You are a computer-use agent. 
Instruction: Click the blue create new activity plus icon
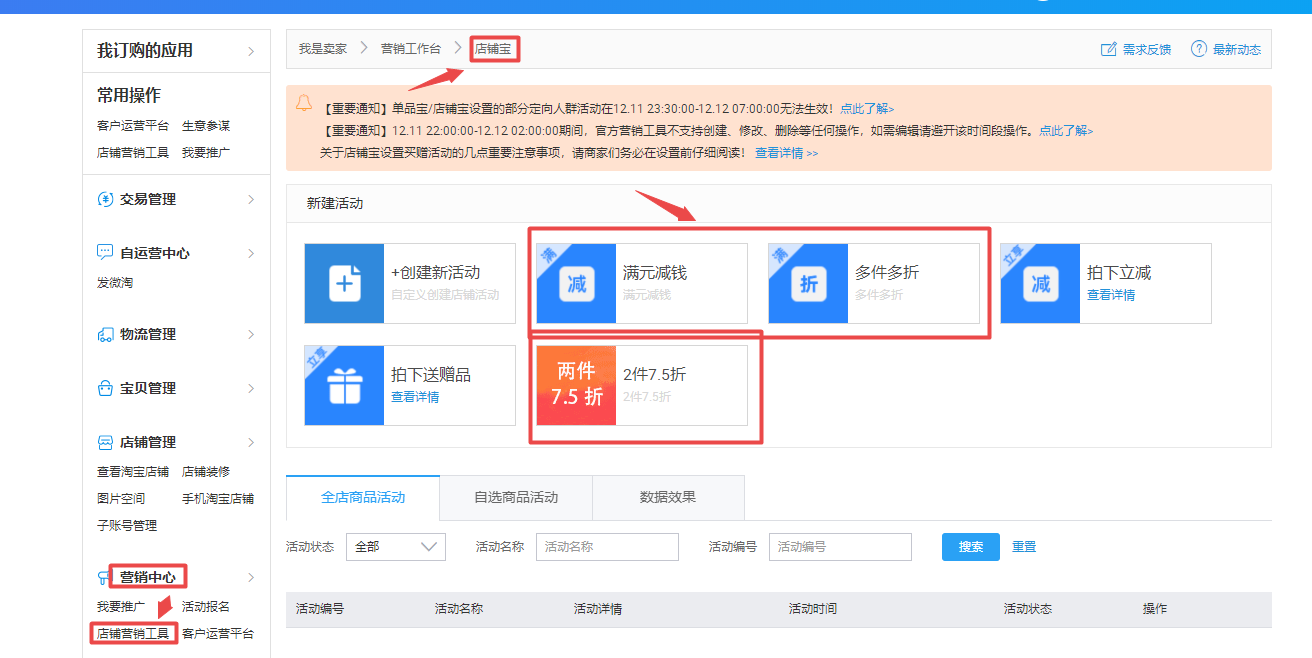(x=344, y=284)
